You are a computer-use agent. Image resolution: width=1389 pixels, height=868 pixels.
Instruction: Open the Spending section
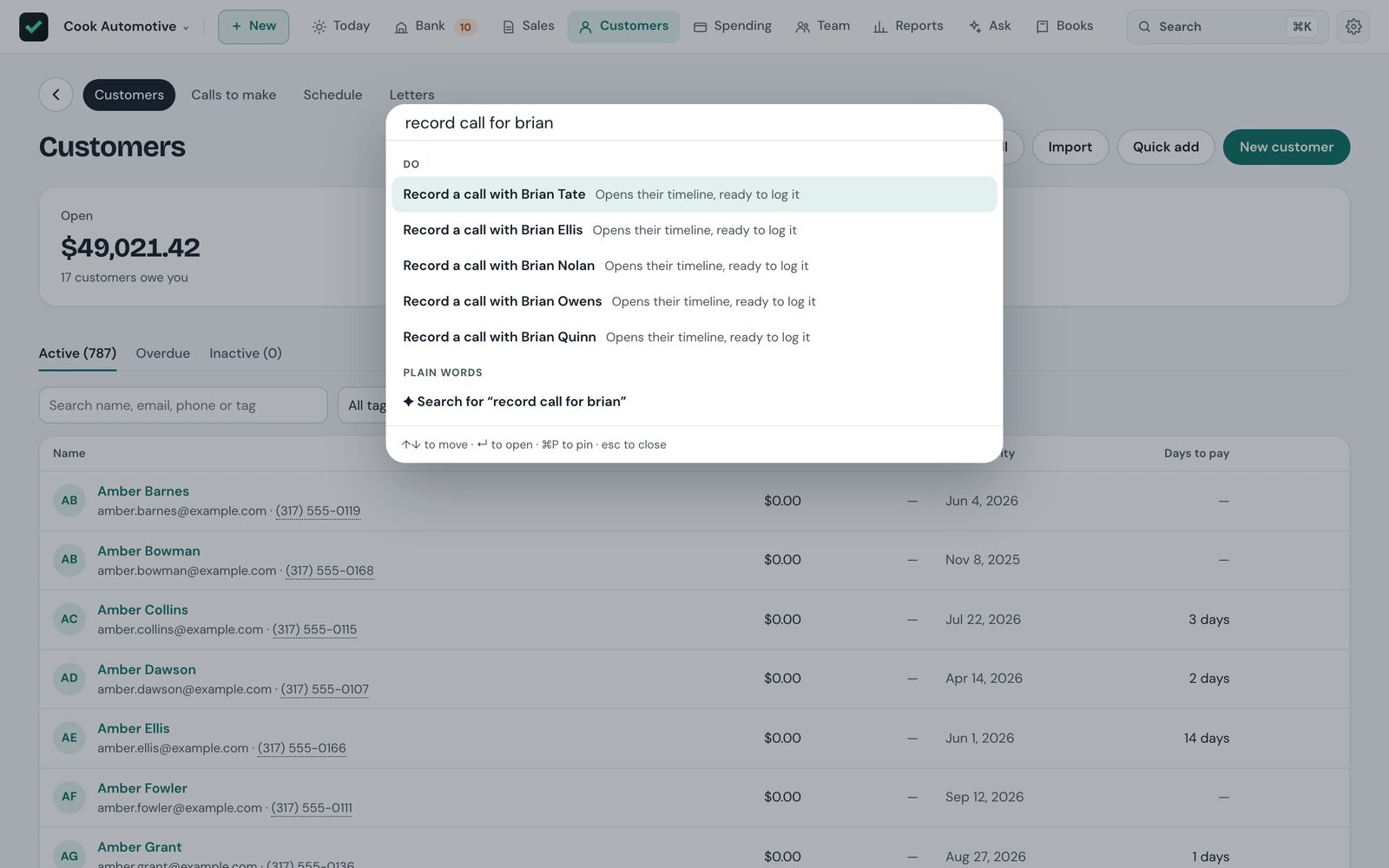point(733,26)
